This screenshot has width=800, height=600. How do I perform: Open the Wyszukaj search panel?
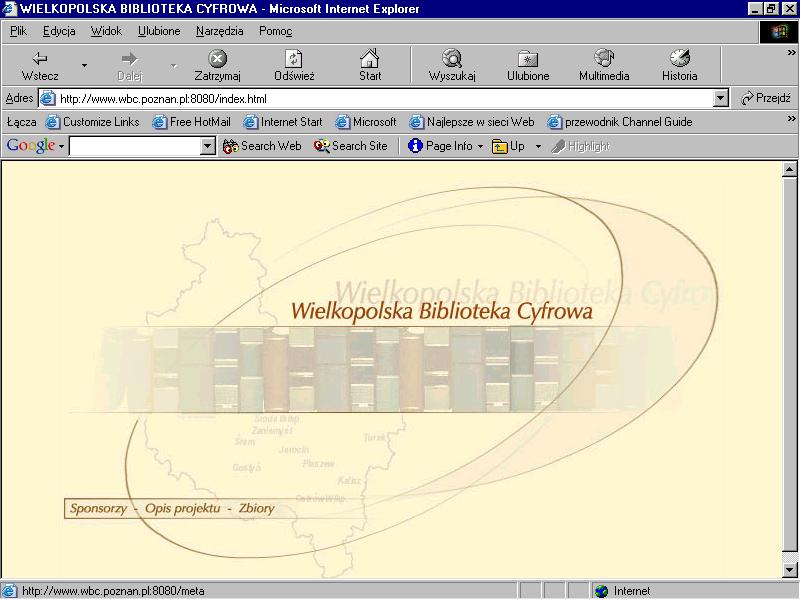click(x=452, y=65)
